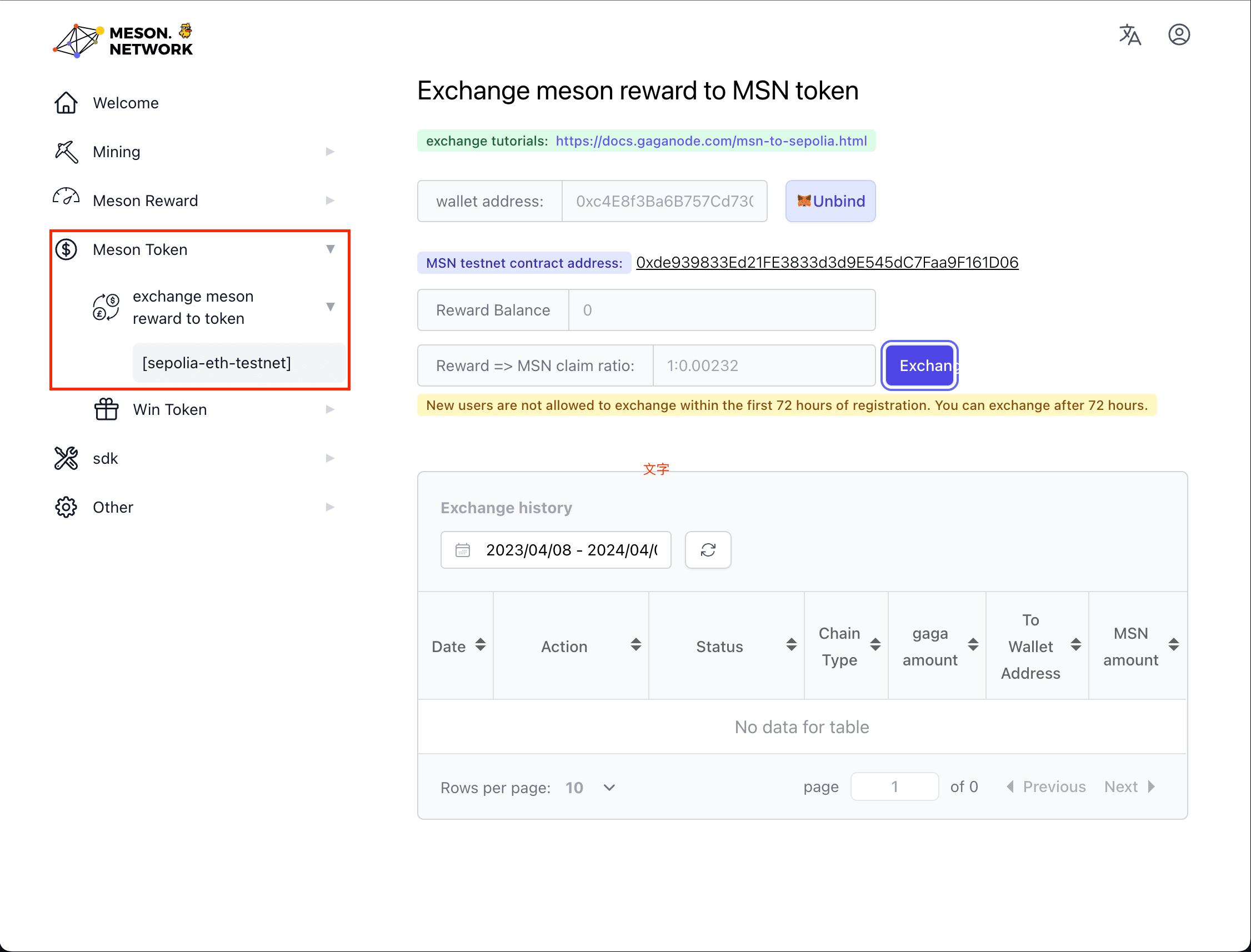The image size is (1251, 952).
Task: Click the sdk tools icon
Action: [66, 458]
